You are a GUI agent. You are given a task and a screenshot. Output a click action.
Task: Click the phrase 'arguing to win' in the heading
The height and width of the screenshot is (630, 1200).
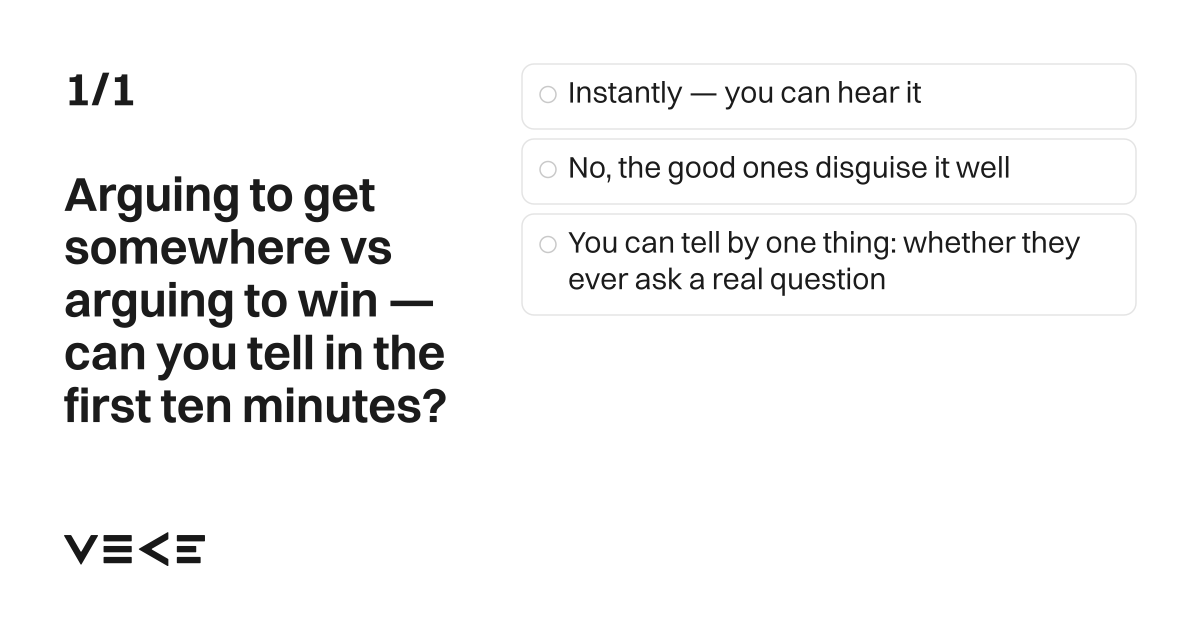(x=221, y=301)
